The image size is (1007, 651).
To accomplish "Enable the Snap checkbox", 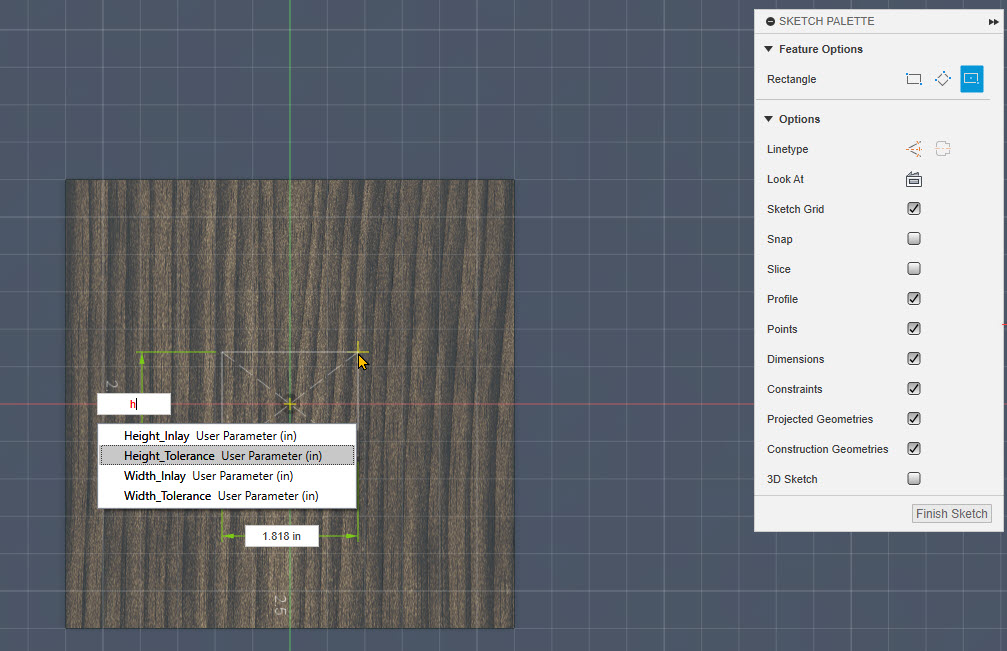I will tap(914, 239).
